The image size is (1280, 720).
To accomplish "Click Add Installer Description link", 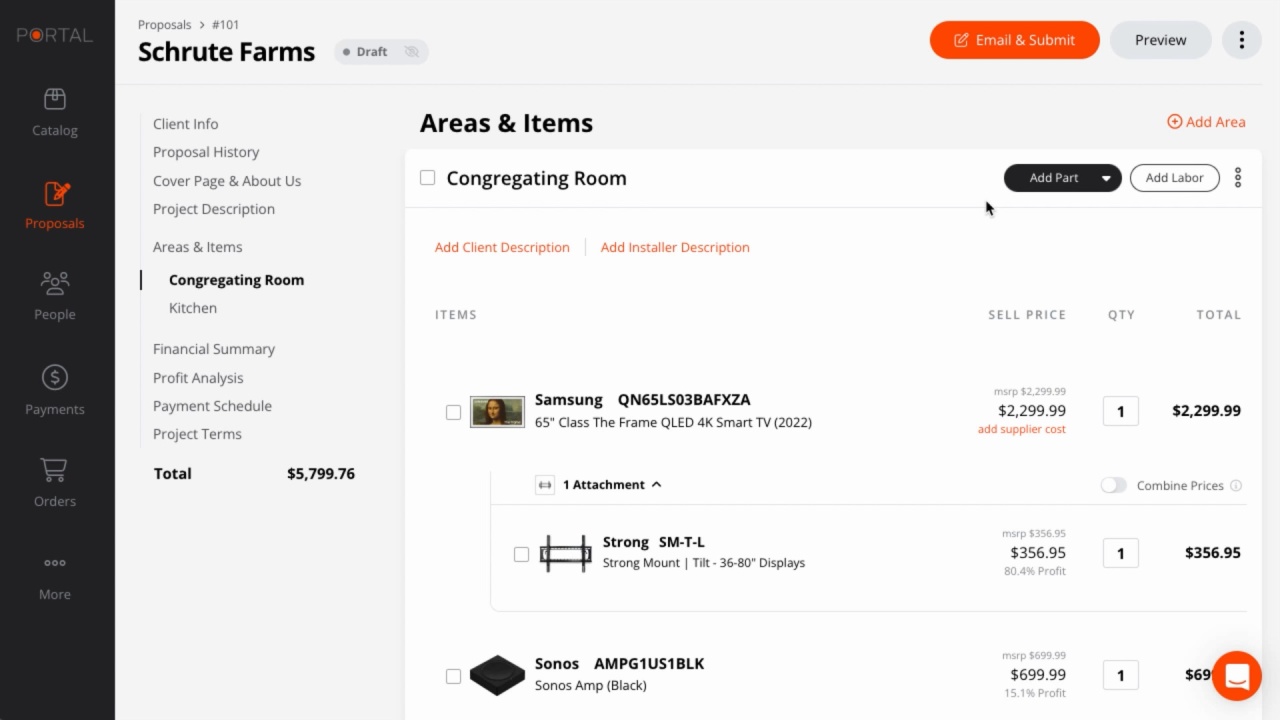I will click(x=675, y=247).
